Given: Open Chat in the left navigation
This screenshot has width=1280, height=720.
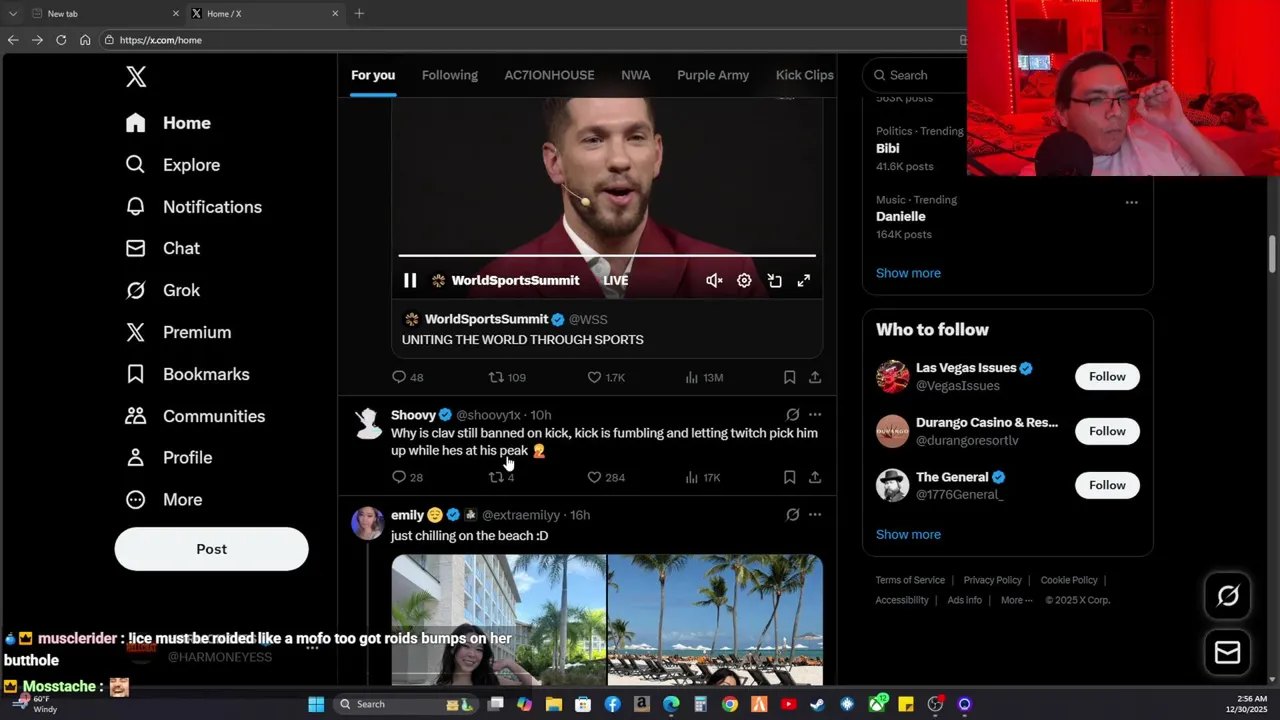Looking at the screenshot, I should [163, 248].
